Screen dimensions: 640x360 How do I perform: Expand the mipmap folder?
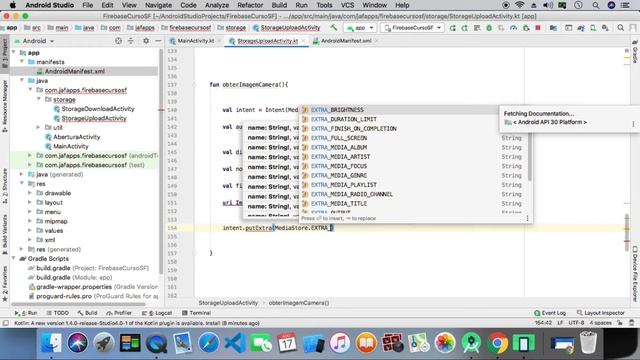tap(30, 221)
